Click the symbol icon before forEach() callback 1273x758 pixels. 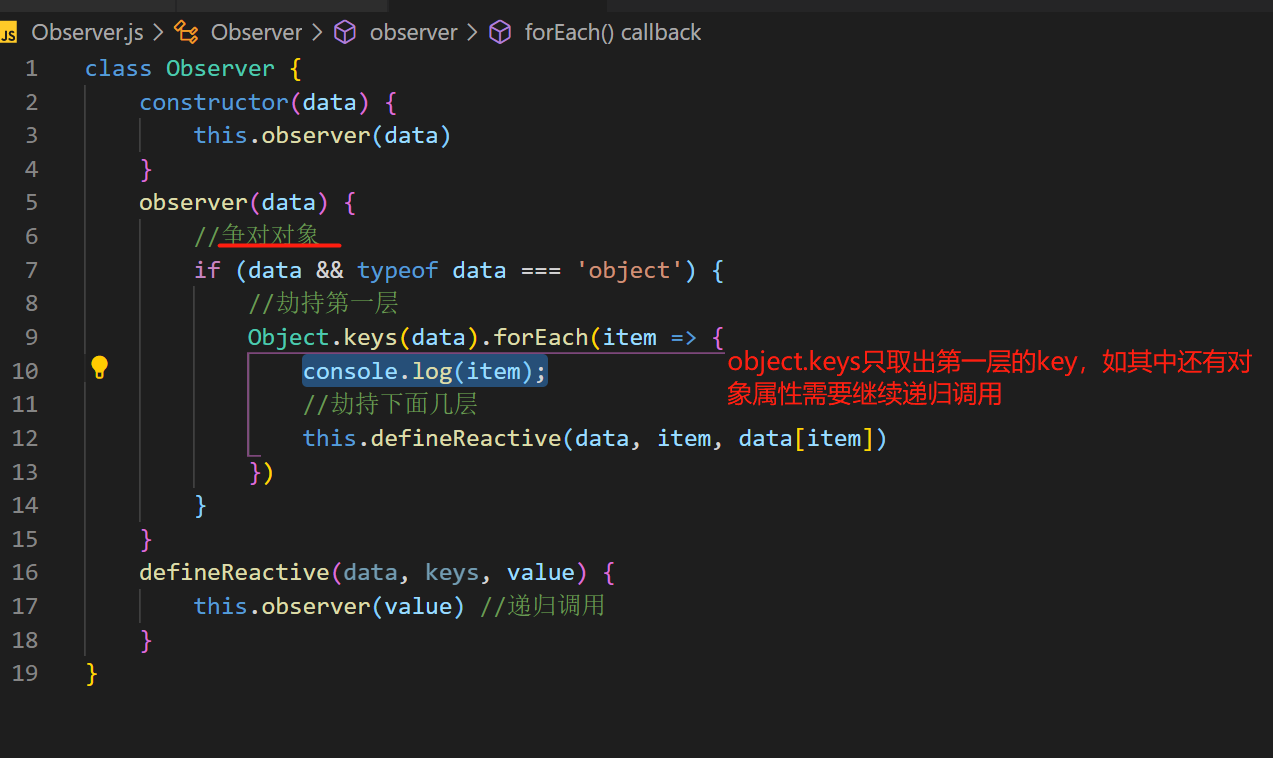pyautogui.click(x=500, y=32)
